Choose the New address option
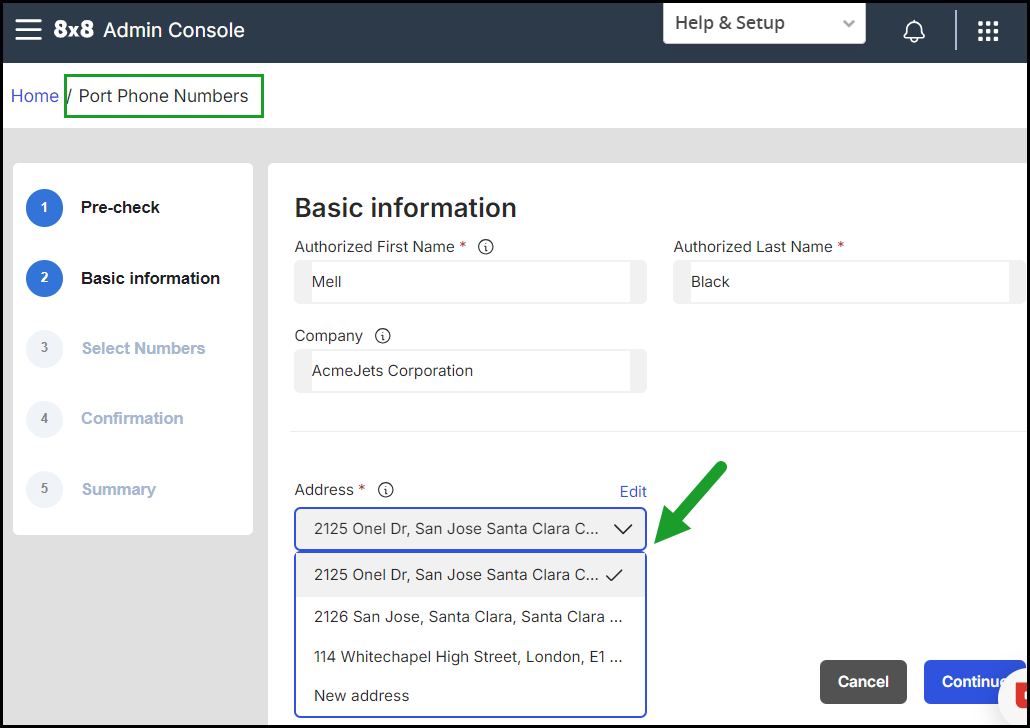The width and height of the screenshot is (1030, 728). [470, 695]
